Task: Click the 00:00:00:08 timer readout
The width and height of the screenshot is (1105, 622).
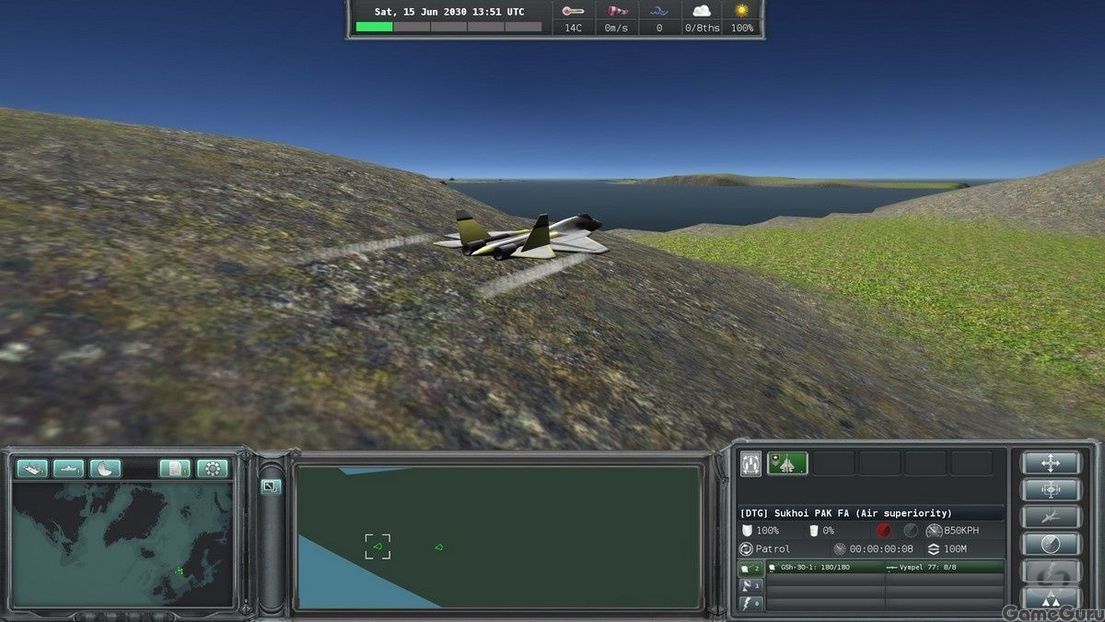Action: pyautogui.click(x=881, y=549)
